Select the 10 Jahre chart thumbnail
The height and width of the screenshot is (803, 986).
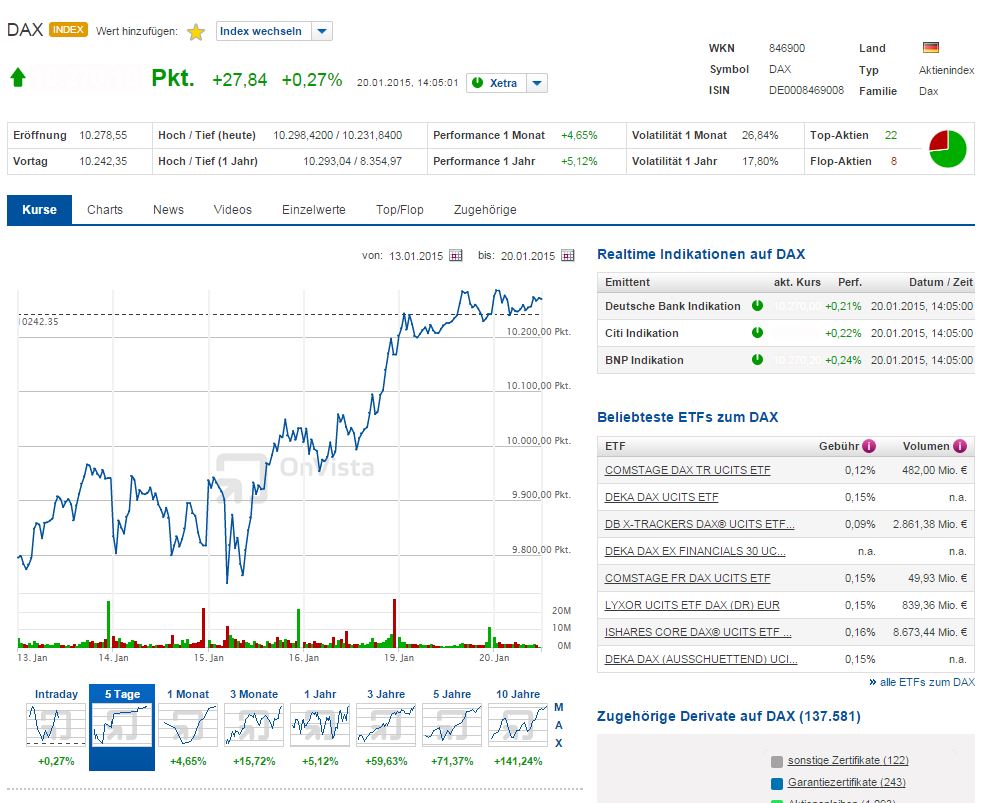point(517,726)
